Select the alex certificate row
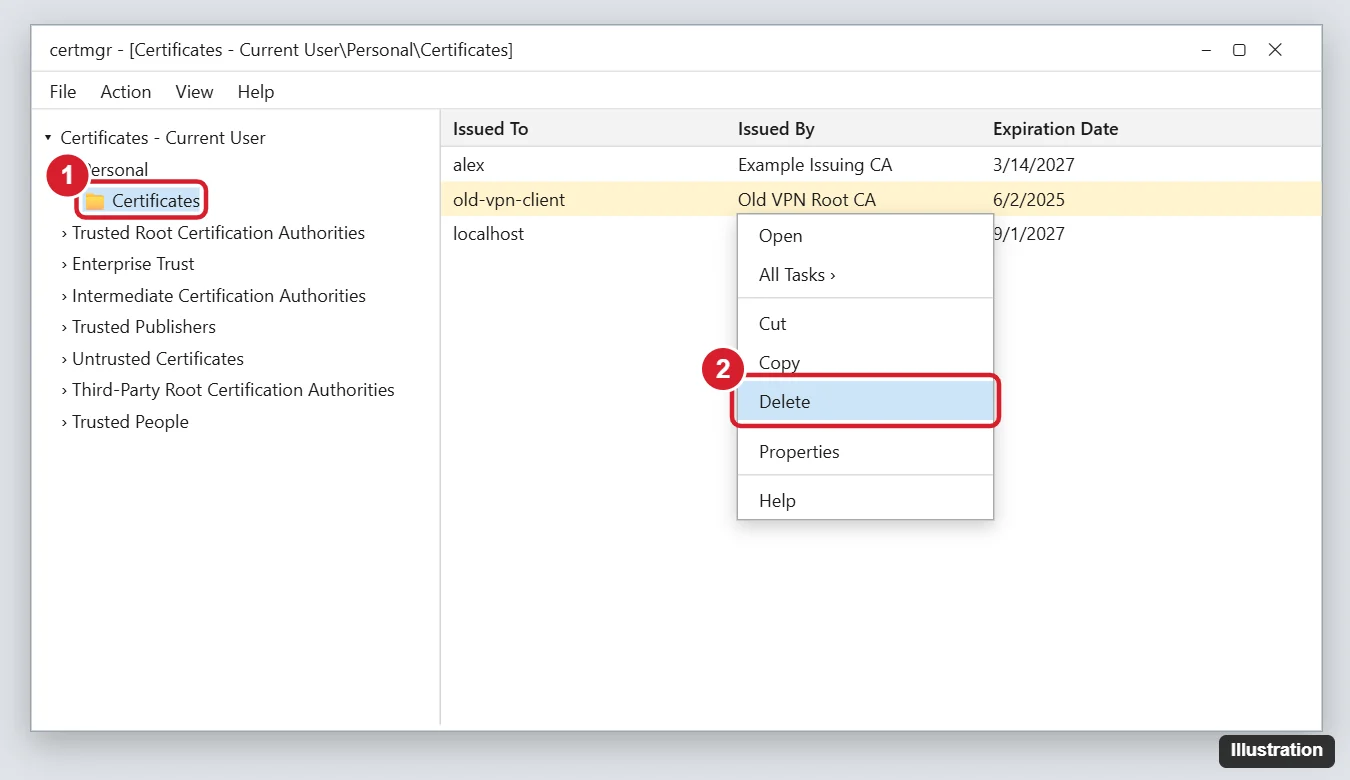Viewport: 1350px width, 780px height. click(x=881, y=165)
